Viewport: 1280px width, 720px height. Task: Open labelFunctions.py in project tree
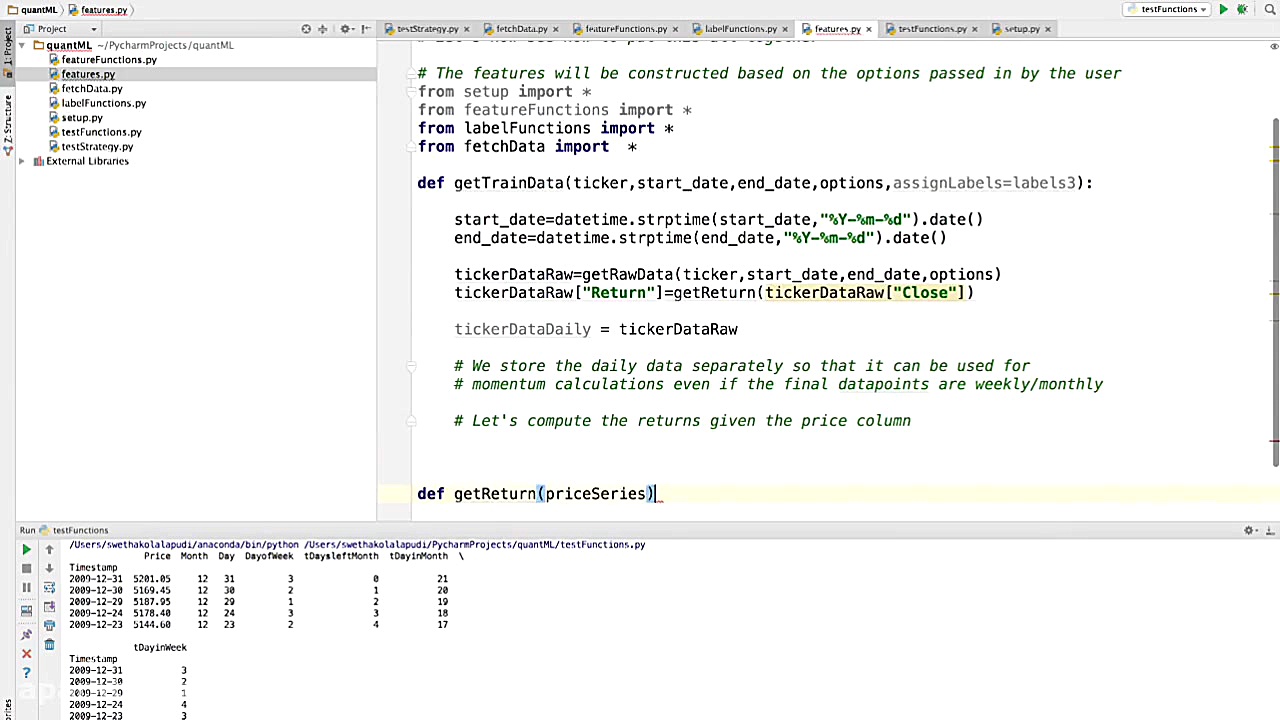[x=103, y=103]
